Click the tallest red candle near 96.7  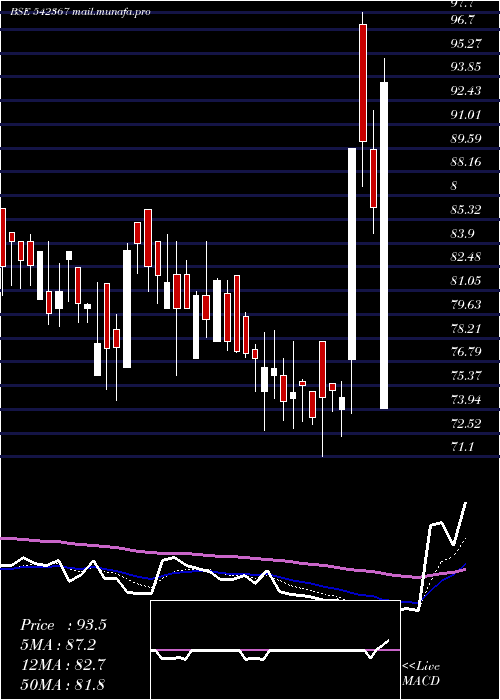(363, 83)
